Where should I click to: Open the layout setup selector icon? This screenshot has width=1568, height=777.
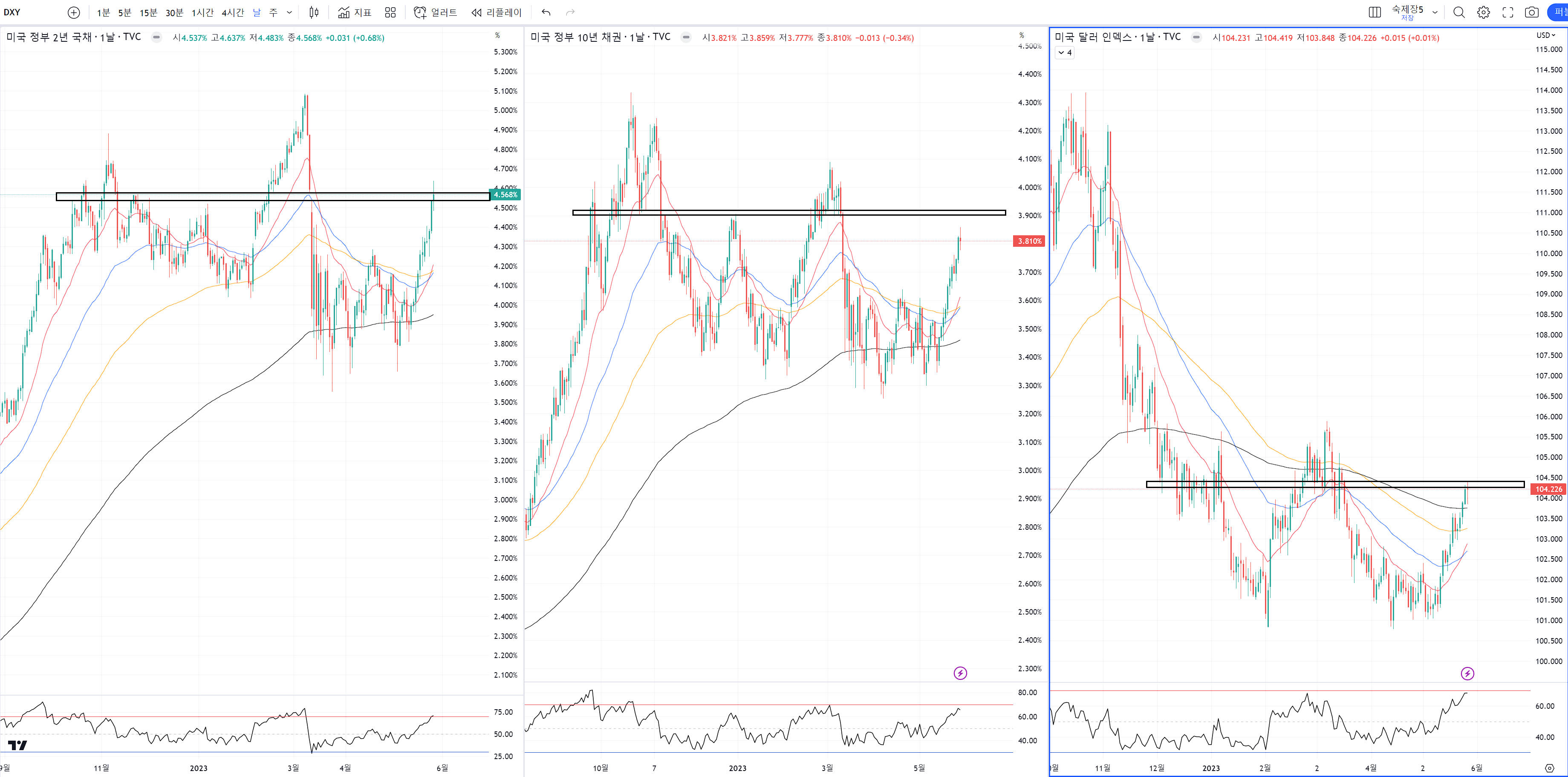pos(1375,12)
